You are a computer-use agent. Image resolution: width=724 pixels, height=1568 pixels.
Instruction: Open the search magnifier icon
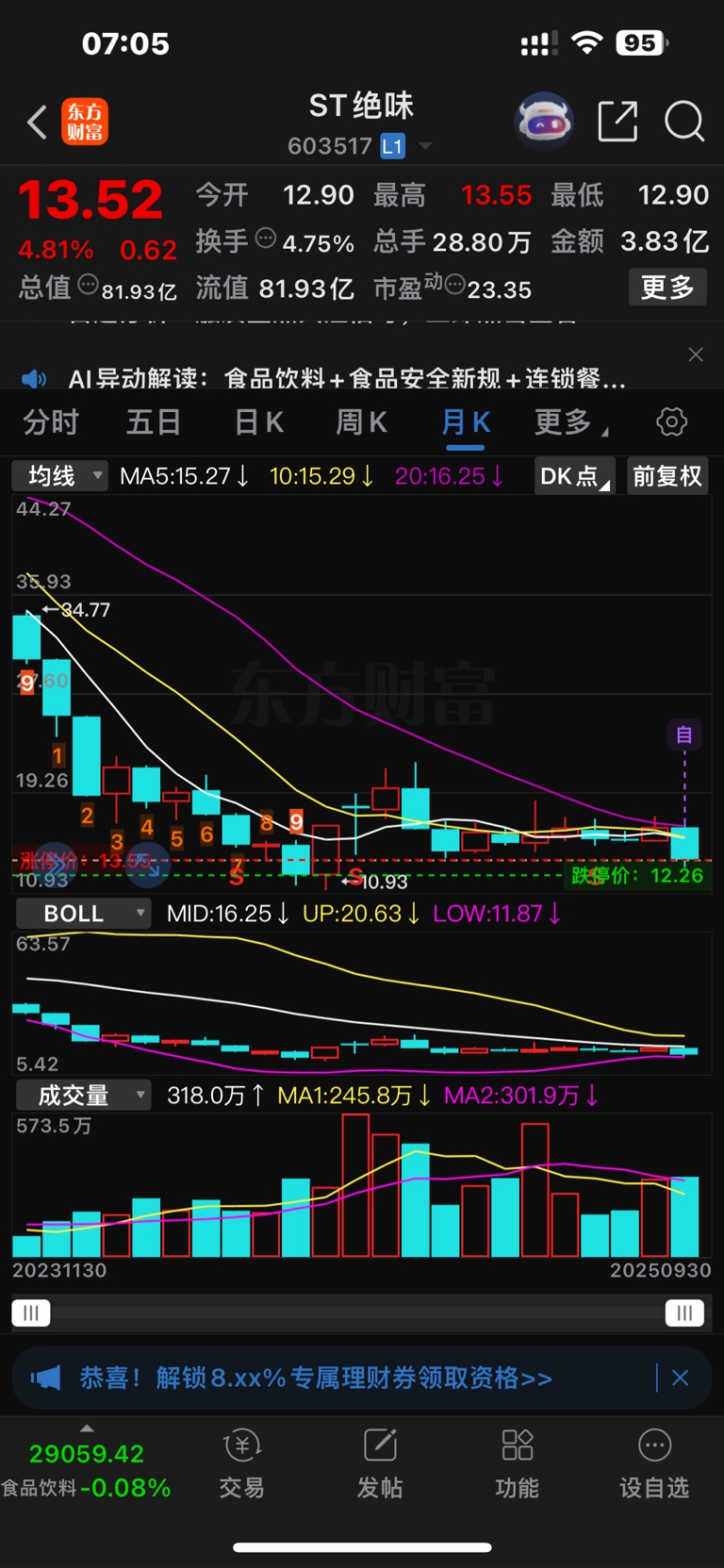(684, 122)
